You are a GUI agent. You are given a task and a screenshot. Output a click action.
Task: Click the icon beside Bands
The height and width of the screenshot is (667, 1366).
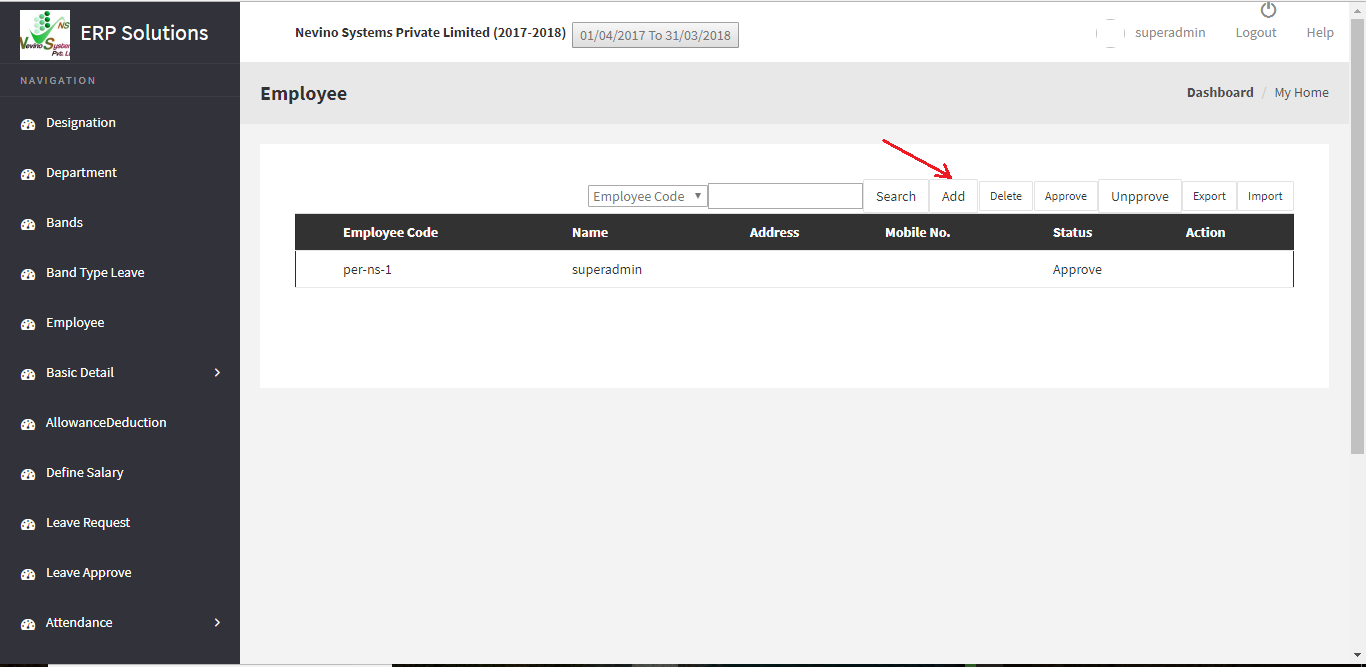(28, 224)
